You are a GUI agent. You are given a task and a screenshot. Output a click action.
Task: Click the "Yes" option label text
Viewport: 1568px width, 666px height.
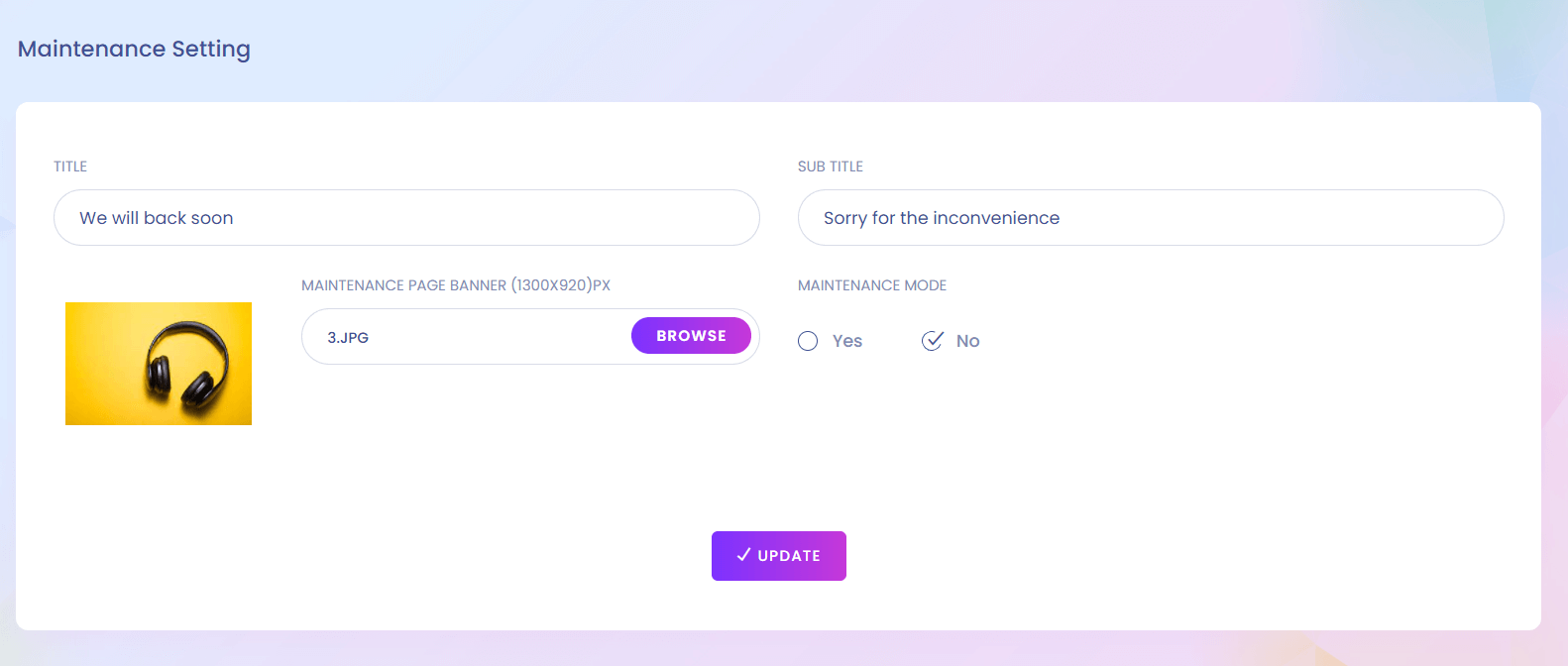pos(847,341)
